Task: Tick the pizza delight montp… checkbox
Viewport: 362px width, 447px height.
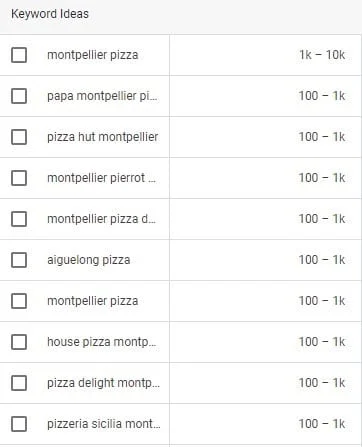Action: (19, 383)
